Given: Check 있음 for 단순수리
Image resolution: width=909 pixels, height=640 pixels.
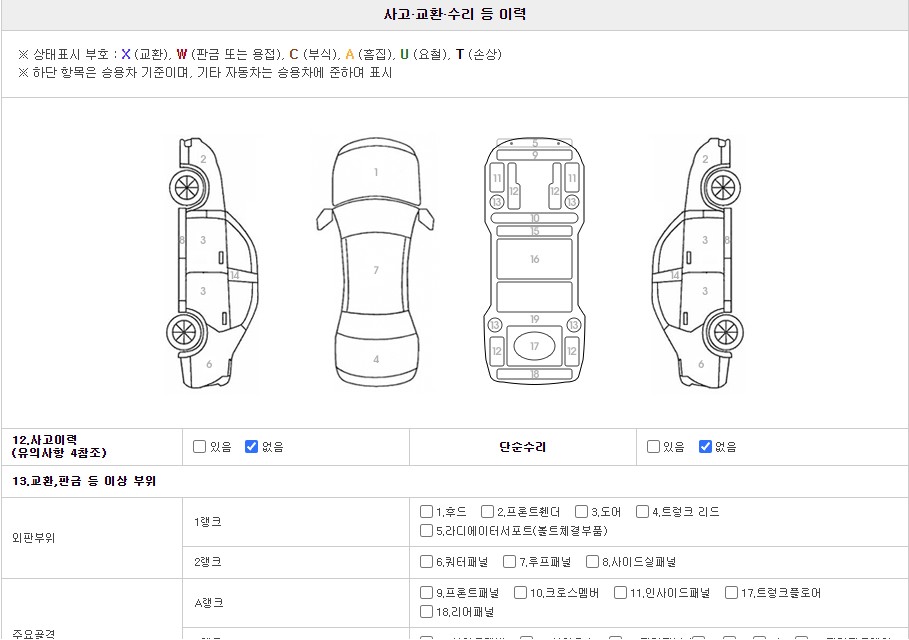Looking at the screenshot, I should [653, 447].
